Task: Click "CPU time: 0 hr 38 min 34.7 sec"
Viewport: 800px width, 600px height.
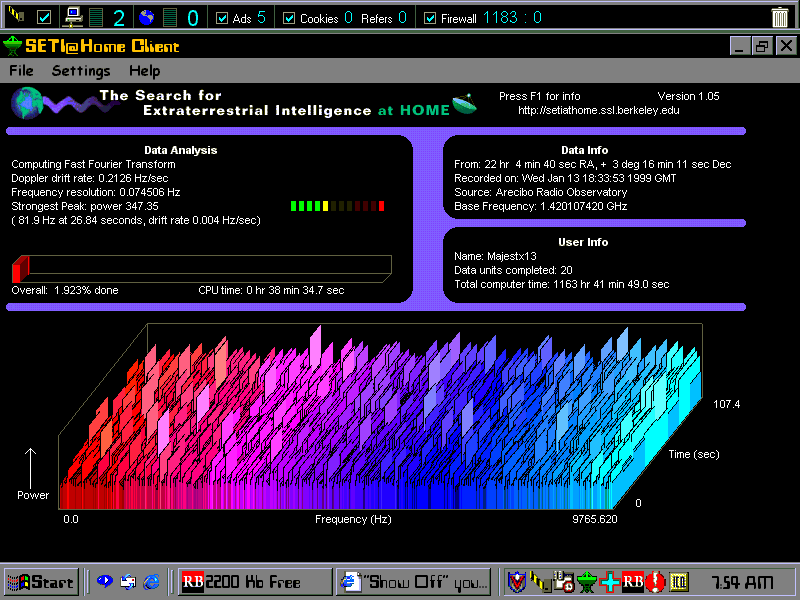Action: point(271,290)
